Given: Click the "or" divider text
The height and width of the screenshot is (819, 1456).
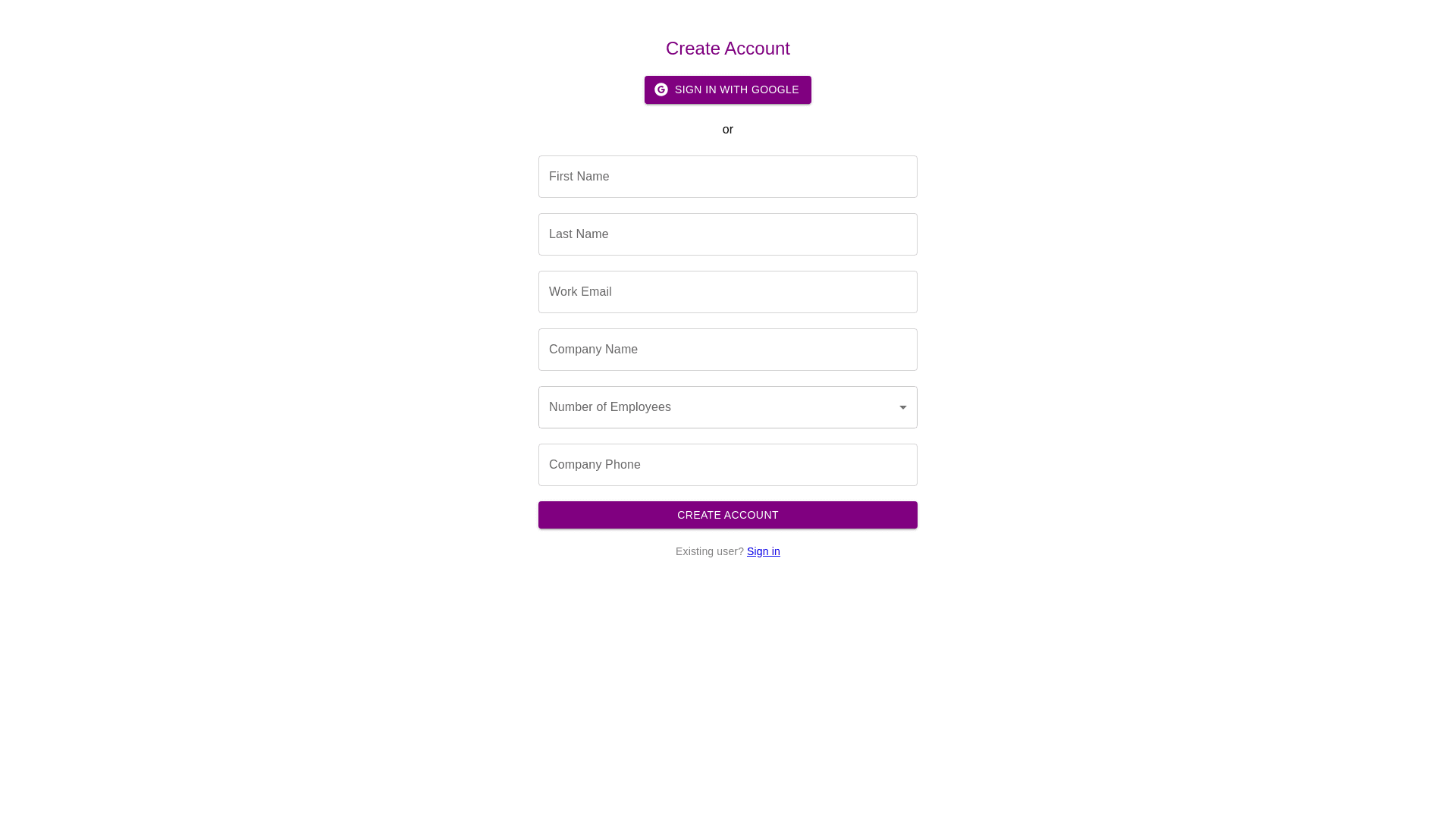Looking at the screenshot, I should pos(727,130).
